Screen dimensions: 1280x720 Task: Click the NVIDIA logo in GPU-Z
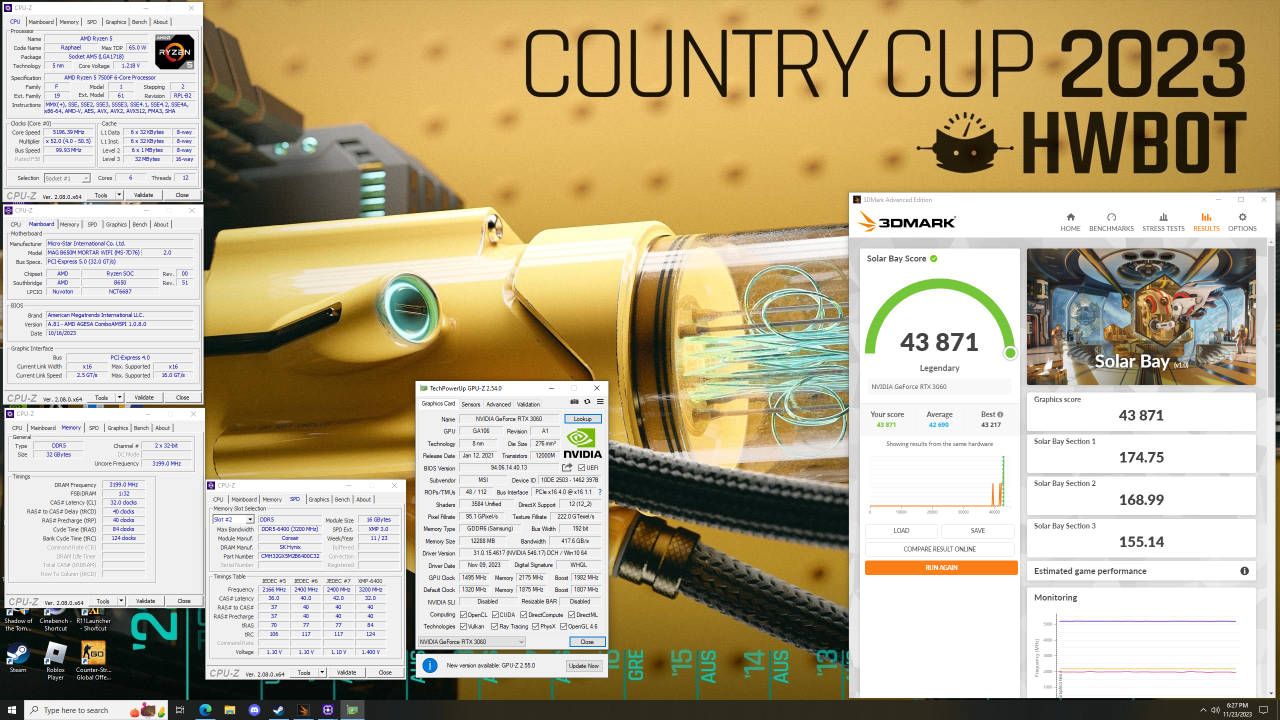[583, 441]
